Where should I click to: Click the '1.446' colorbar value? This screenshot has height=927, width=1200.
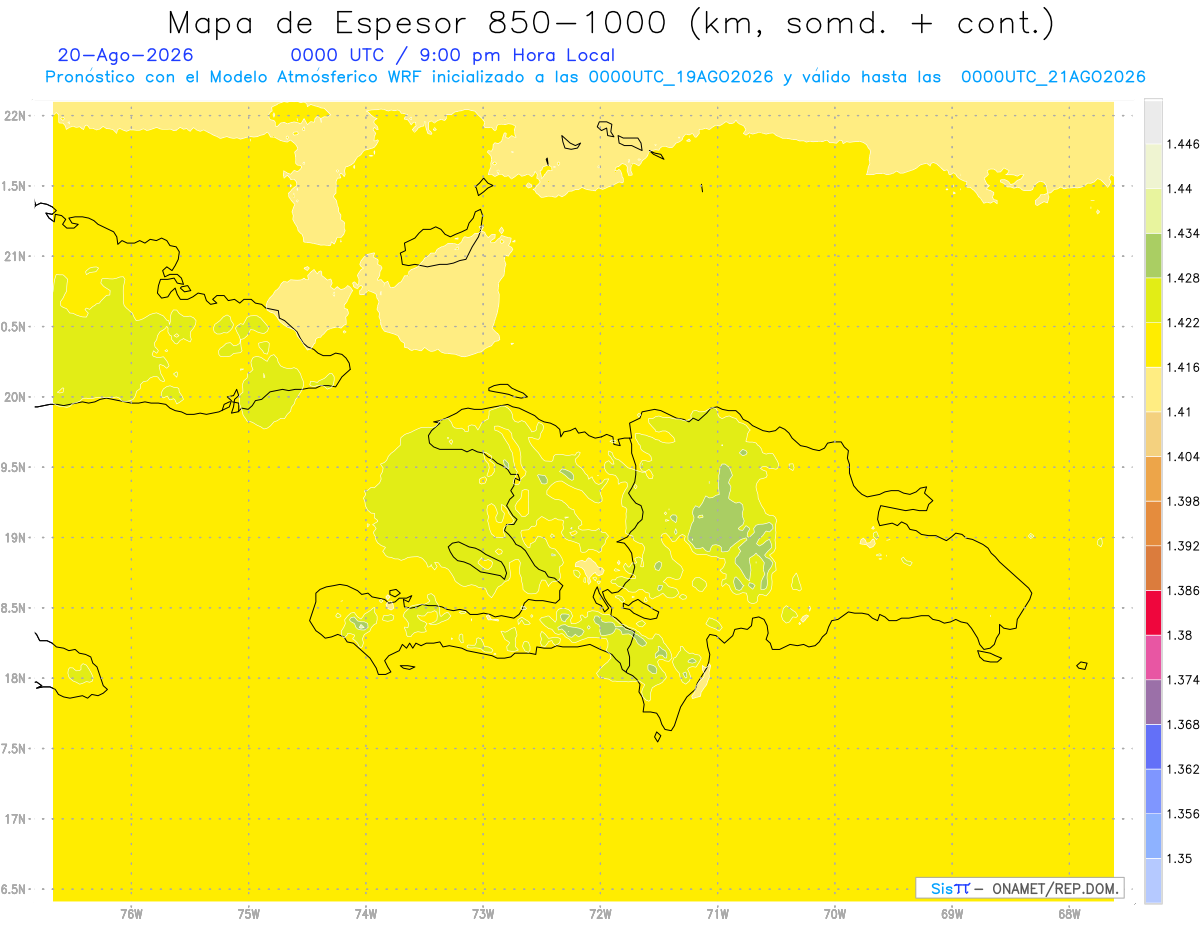coord(1182,145)
